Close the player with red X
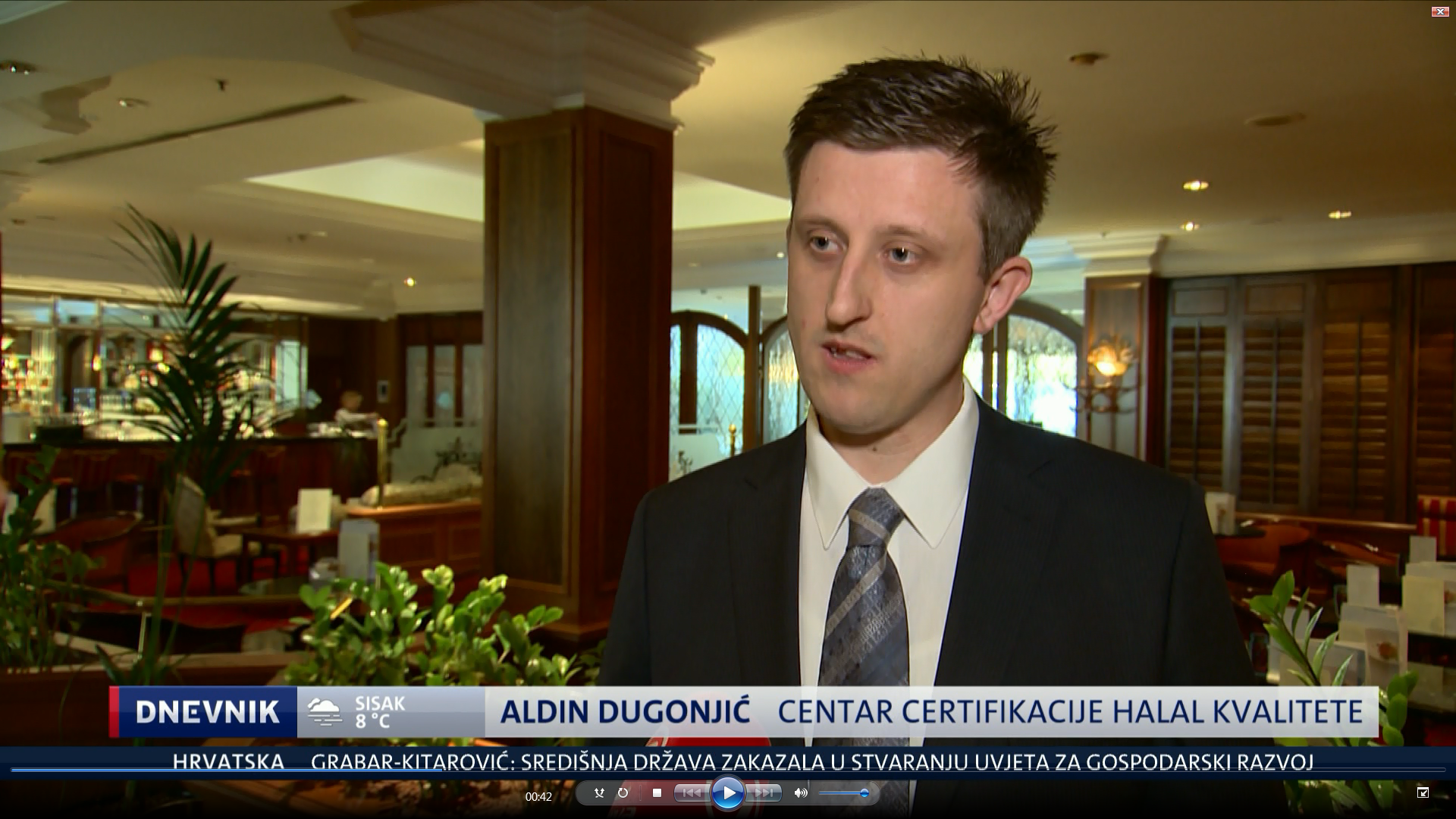1456x819 pixels. [1440, 11]
